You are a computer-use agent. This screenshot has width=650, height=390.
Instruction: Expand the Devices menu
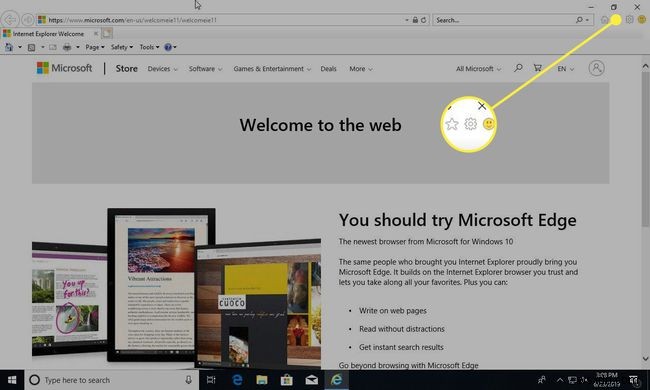click(x=162, y=69)
